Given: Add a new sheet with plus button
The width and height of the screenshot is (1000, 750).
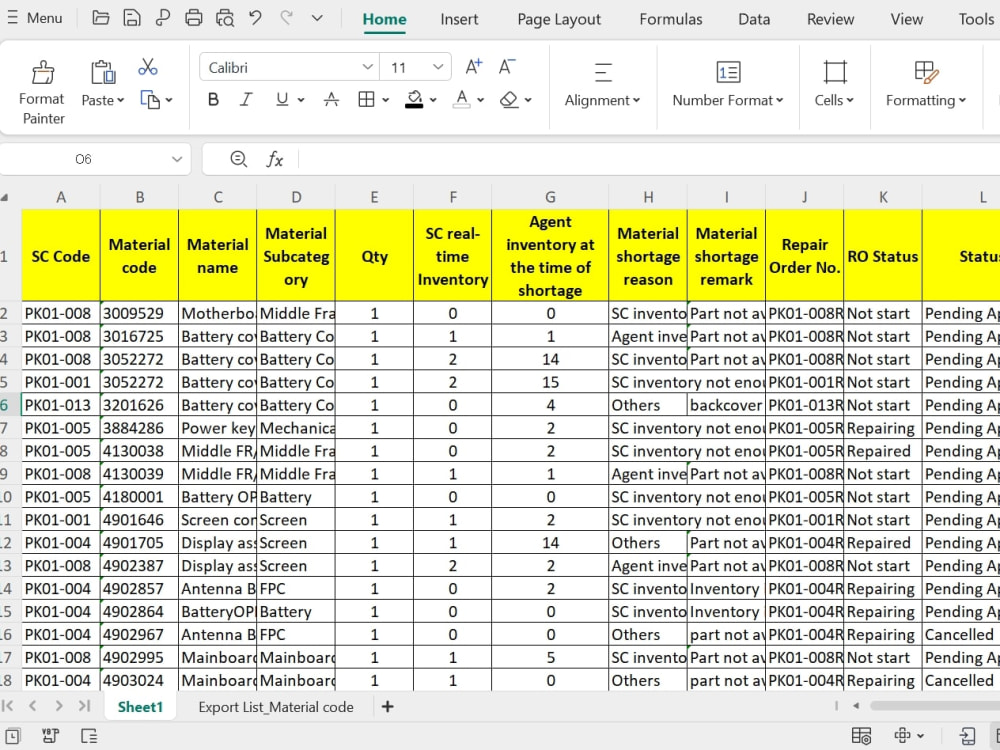Looking at the screenshot, I should pyautogui.click(x=387, y=707).
